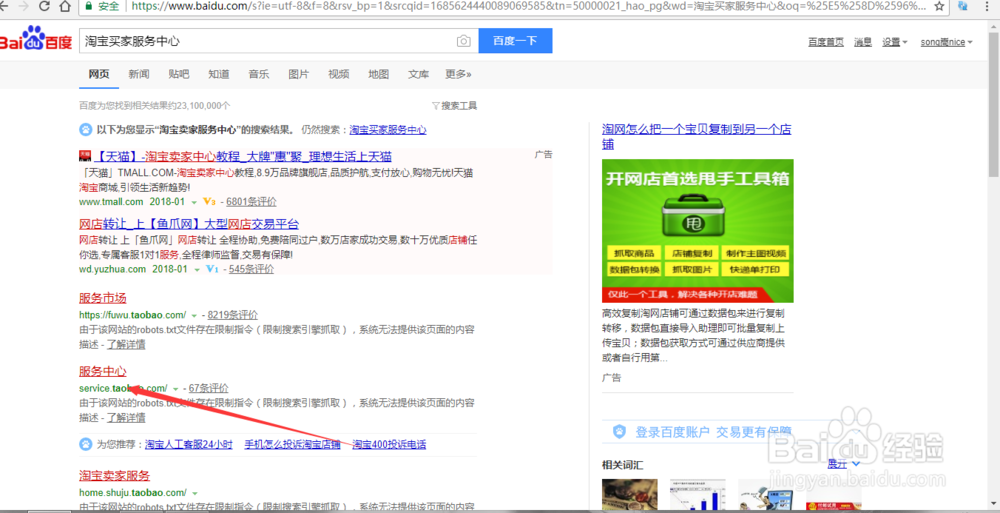Open the 服务中心 result
The image size is (1000, 513).
pyautogui.click(x=103, y=371)
